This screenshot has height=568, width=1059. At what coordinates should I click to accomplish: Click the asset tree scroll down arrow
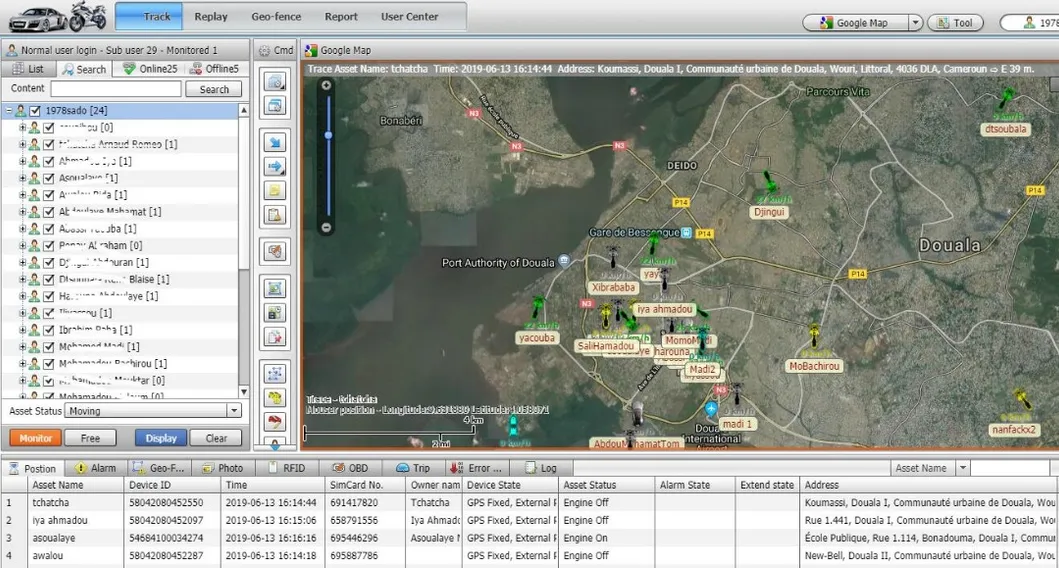244,392
